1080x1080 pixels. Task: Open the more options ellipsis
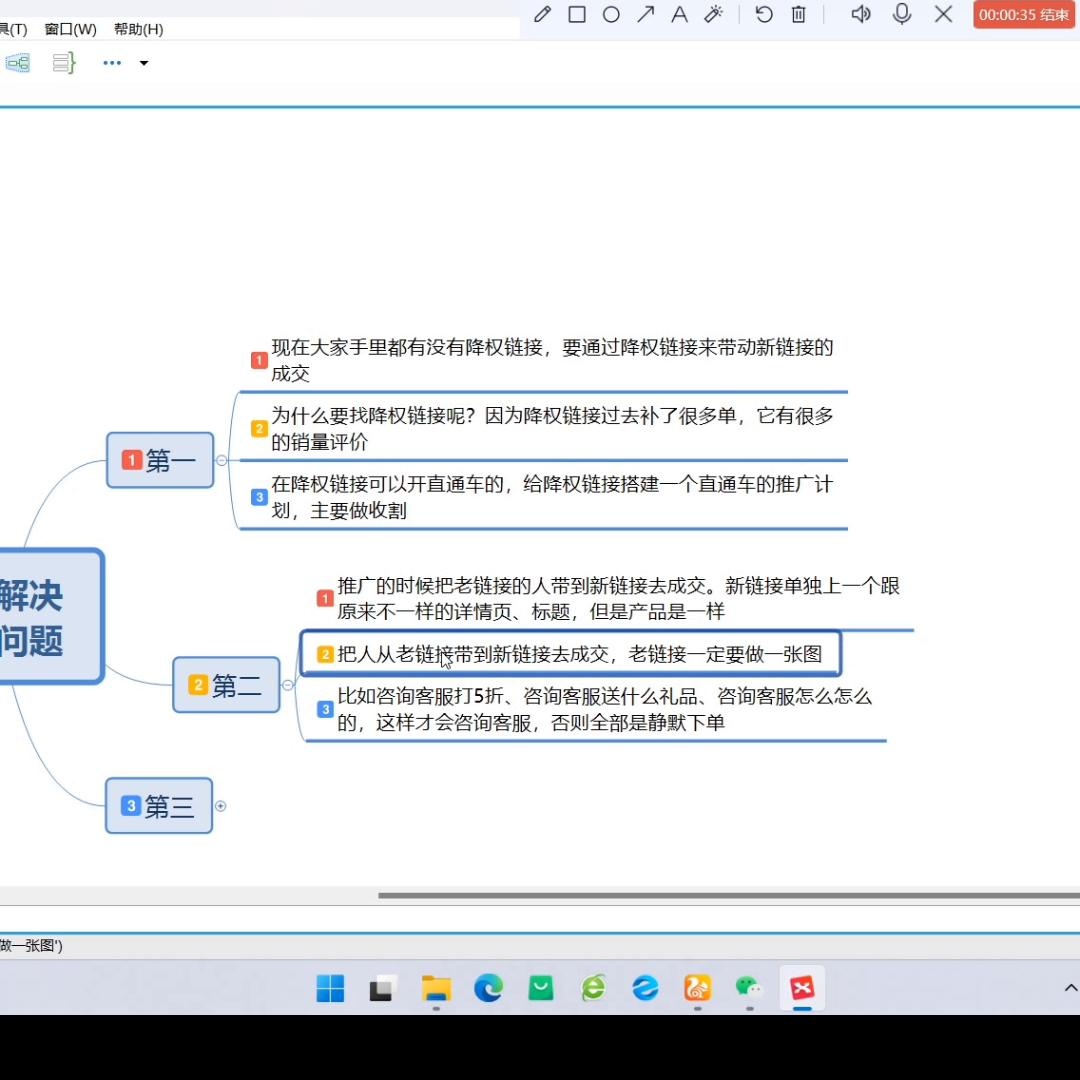click(112, 63)
